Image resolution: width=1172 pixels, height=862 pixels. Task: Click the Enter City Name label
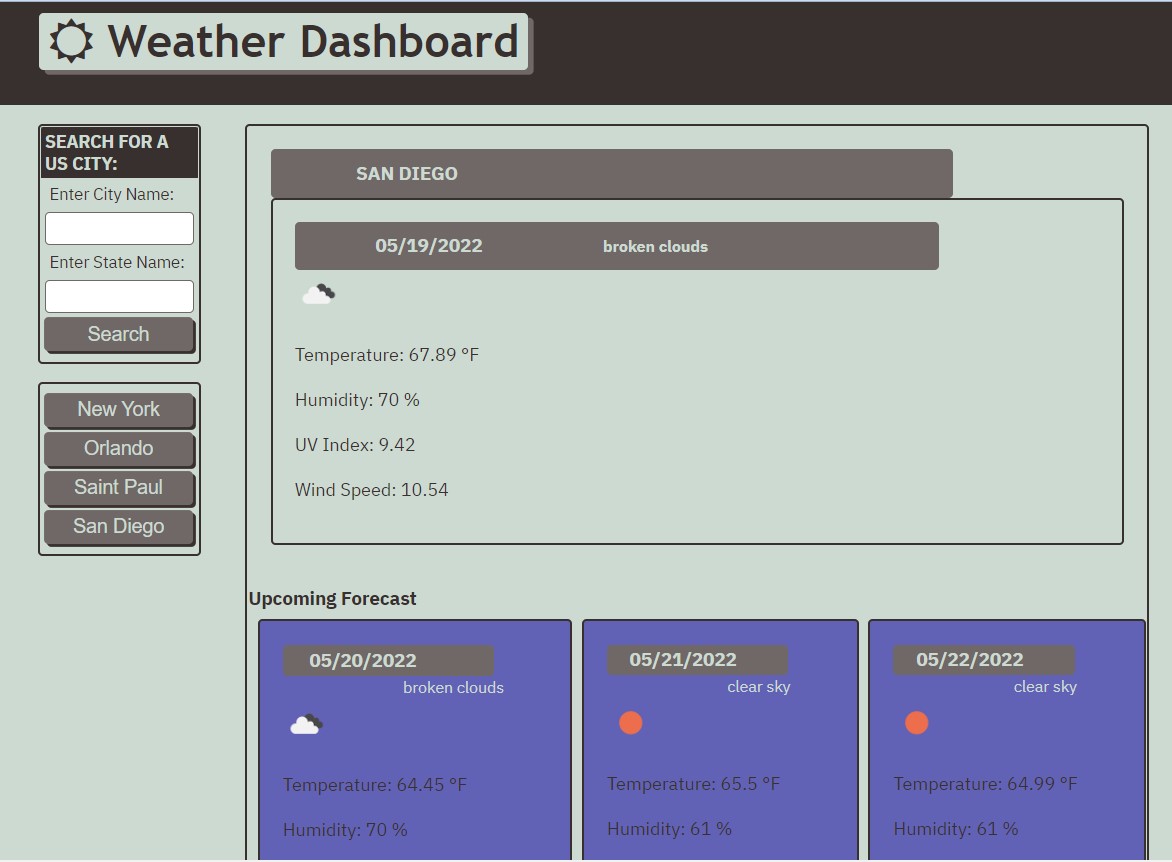112,194
